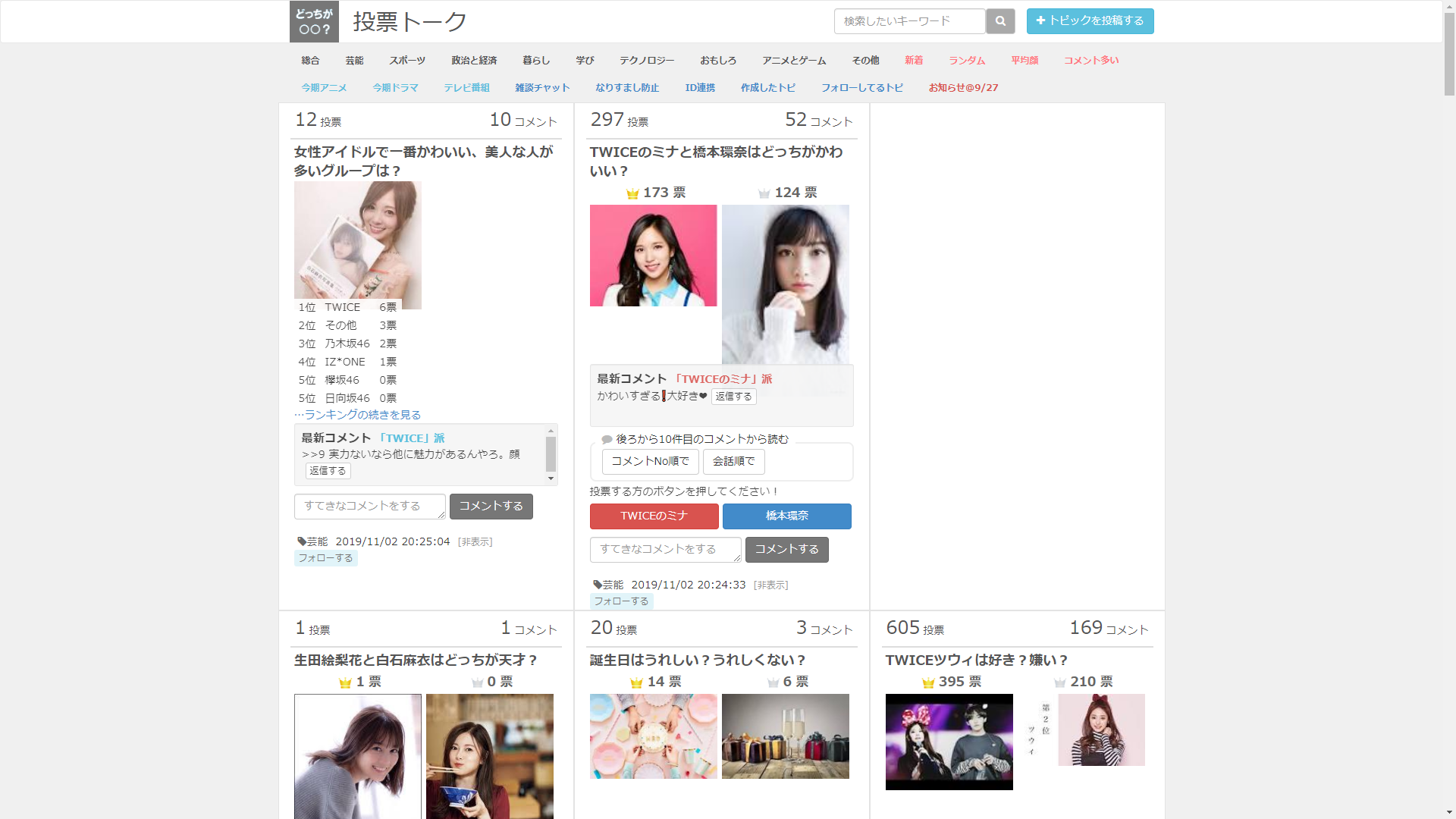Focus the keyword search input field
1456x819 pixels.
coord(909,21)
